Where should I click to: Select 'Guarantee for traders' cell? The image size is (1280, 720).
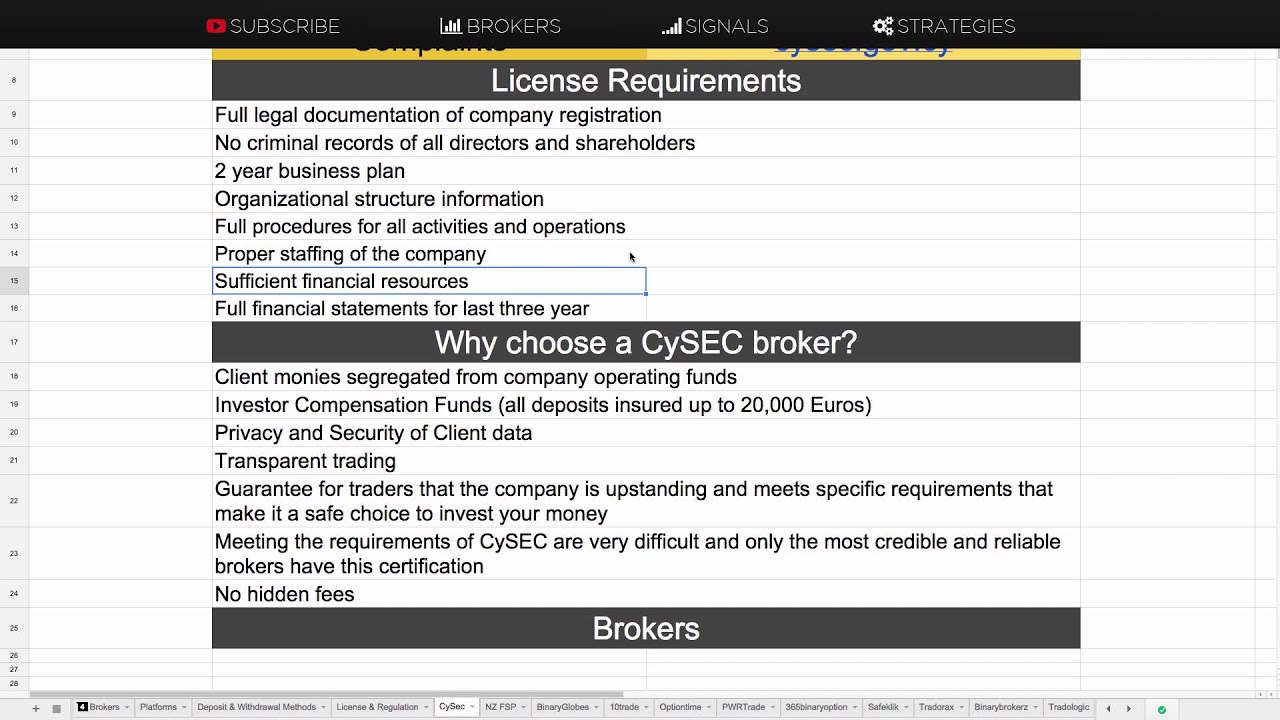click(x=646, y=501)
